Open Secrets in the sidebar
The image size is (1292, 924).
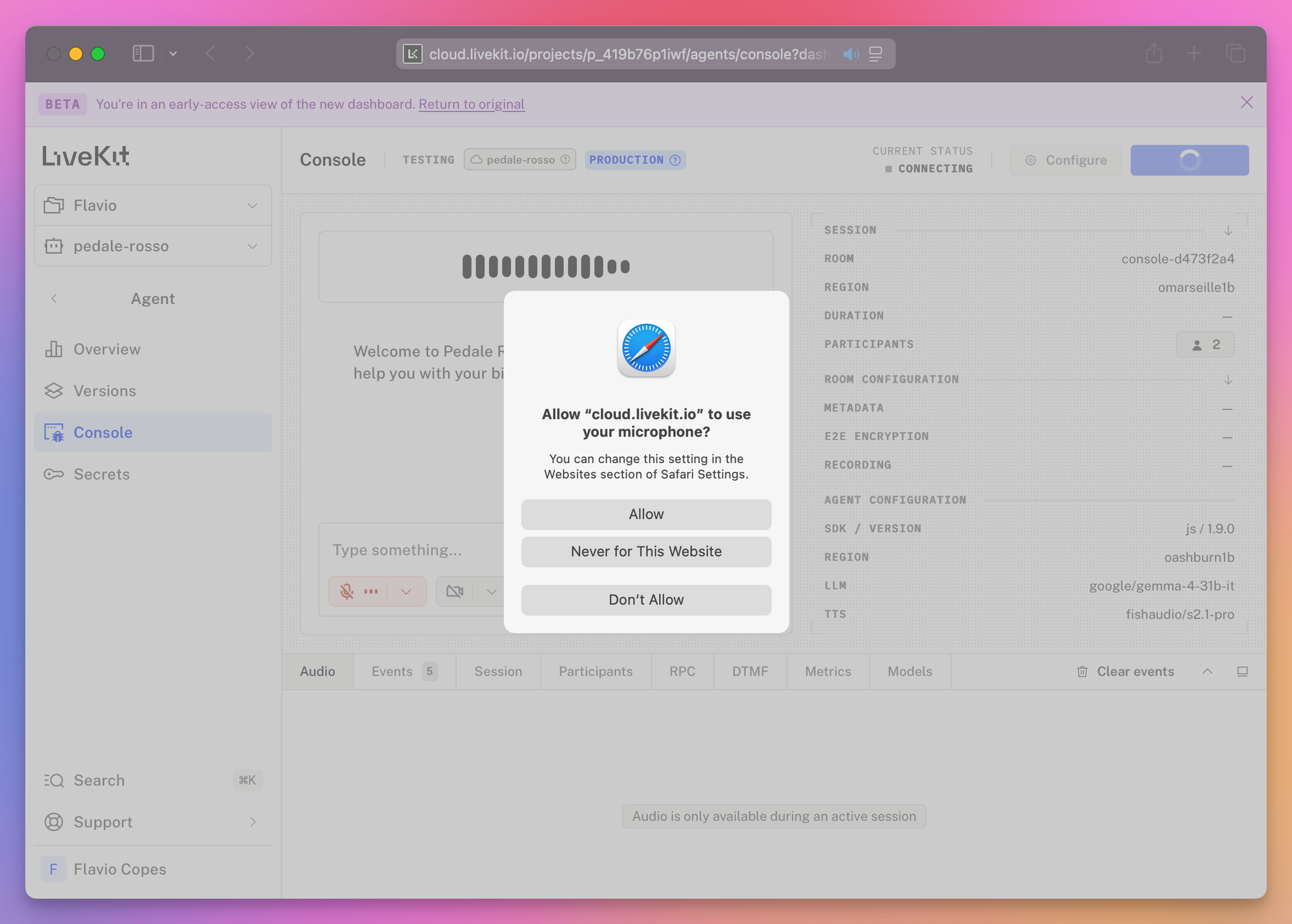click(153, 474)
